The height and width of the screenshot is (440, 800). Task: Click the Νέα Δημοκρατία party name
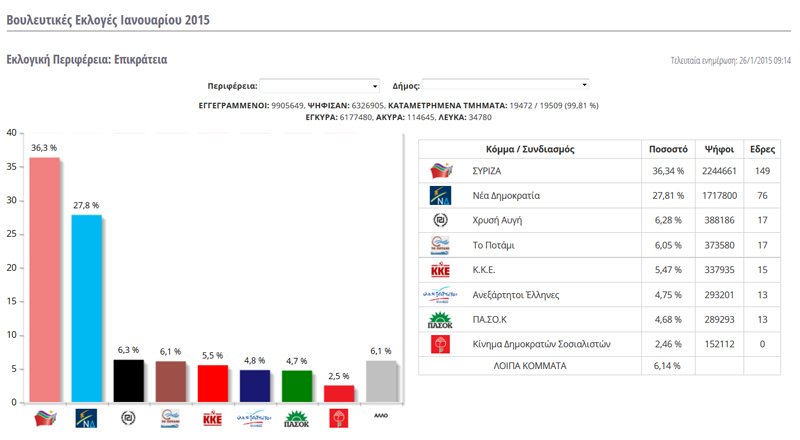(506, 195)
